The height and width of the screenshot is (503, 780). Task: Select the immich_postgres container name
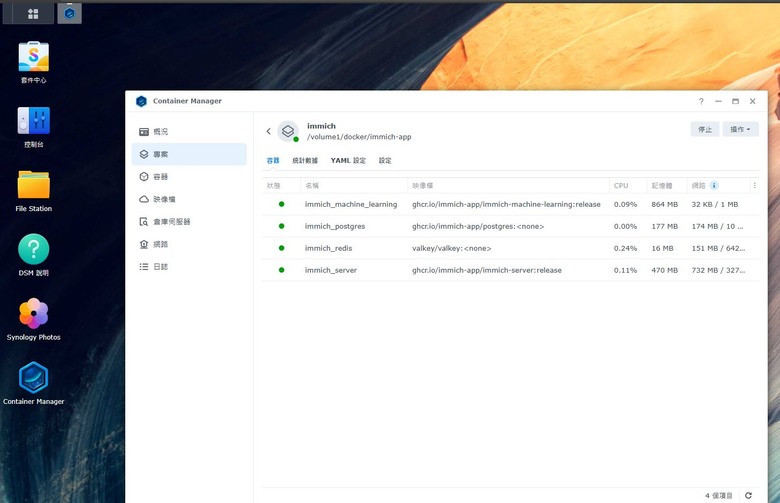pyautogui.click(x=335, y=226)
